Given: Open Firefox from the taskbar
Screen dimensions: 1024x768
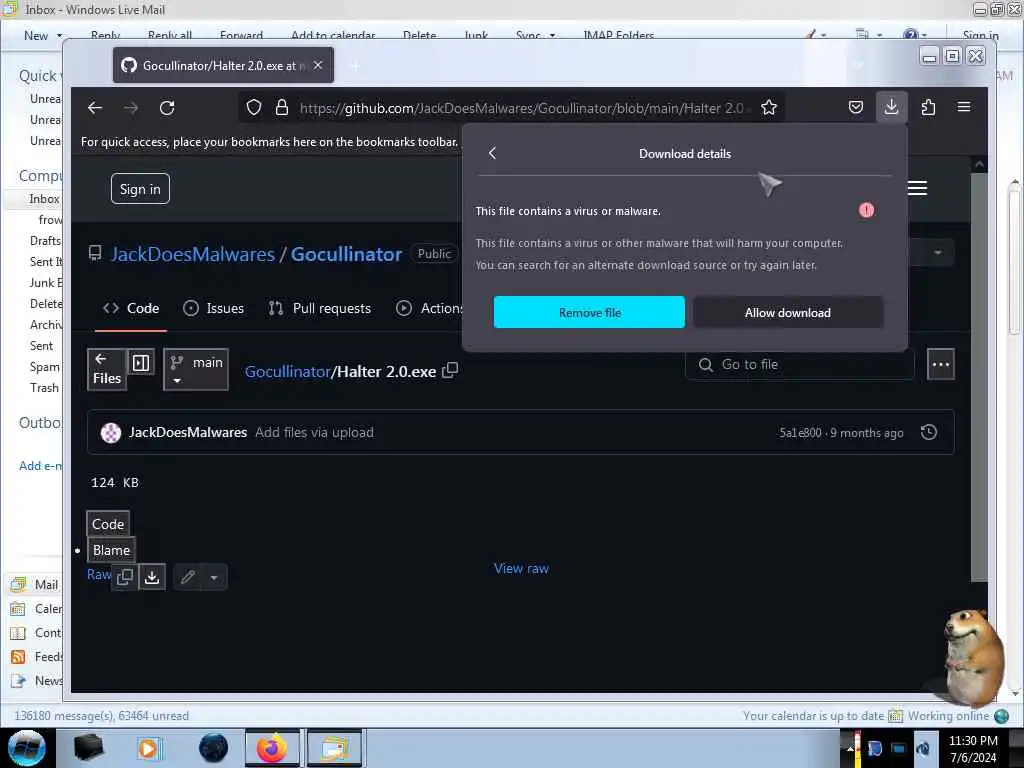Looking at the screenshot, I should (x=272, y=748).
